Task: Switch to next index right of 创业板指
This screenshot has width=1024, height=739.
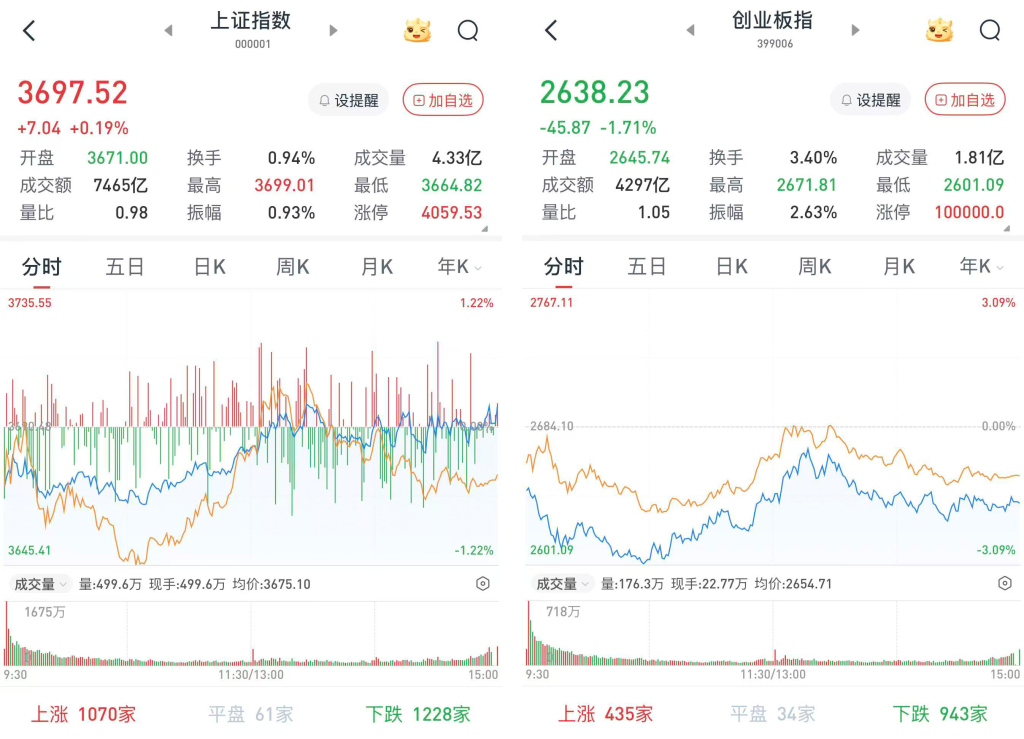Action: 856,30
